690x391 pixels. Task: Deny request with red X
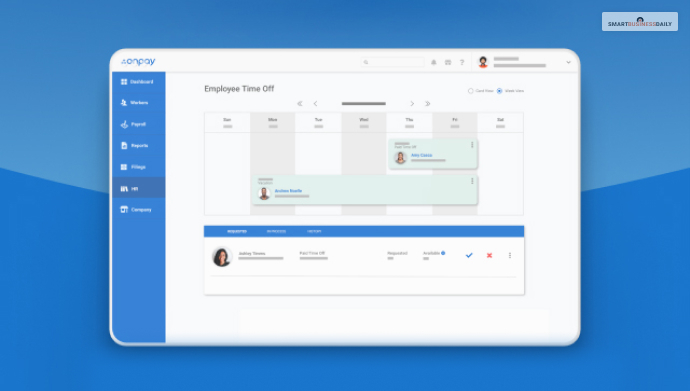[489, 256]
